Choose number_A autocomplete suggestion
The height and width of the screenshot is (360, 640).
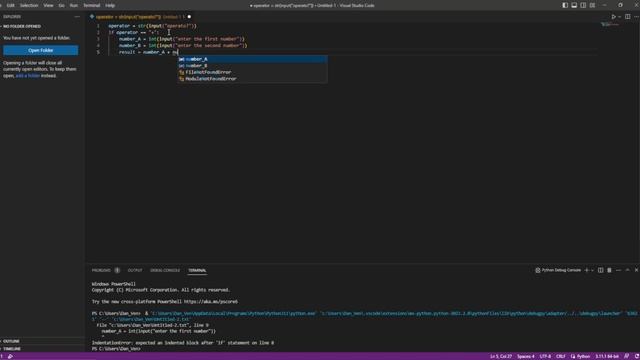pyautogui.click(x=252, y=59)
